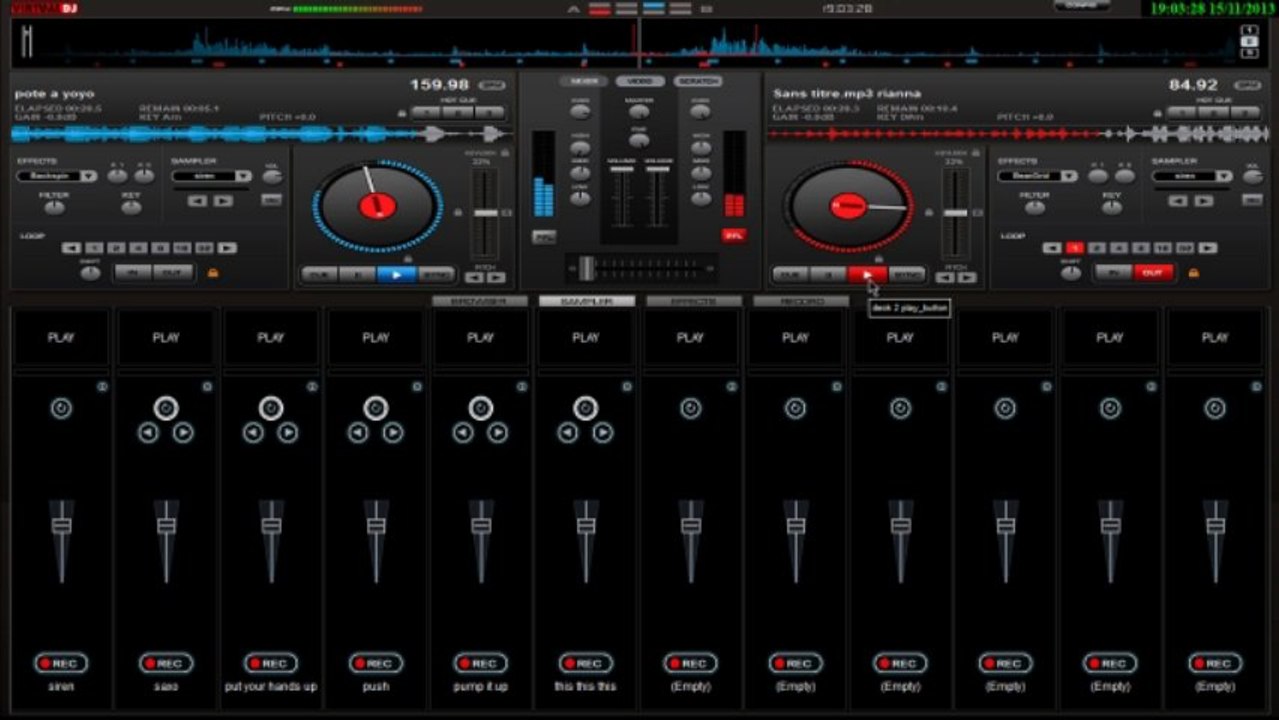
Task: Hit the CUE button on deck 2
Action: click(x=790, y=274)
